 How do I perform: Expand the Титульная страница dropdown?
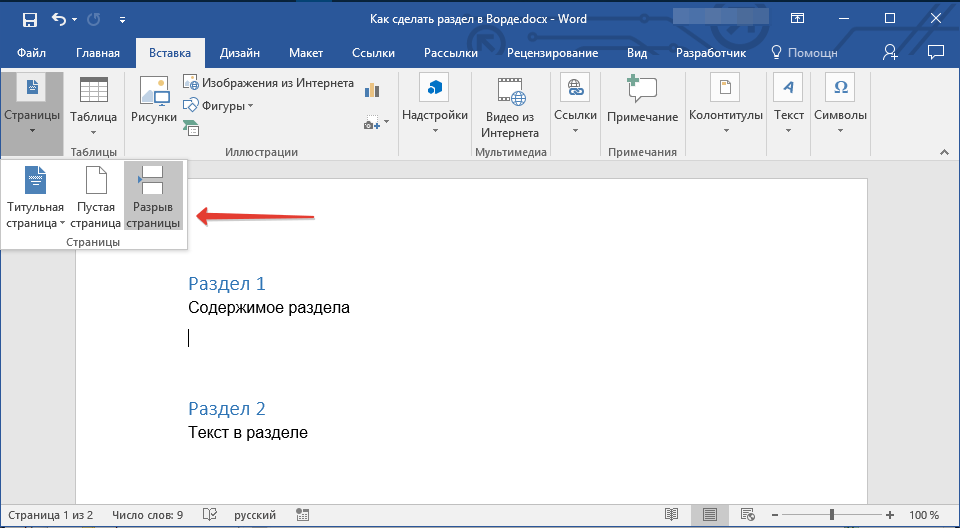pos(35,215)
